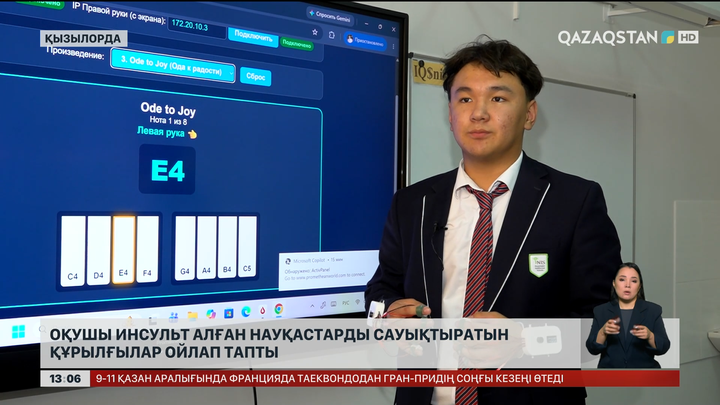
Task: Tap the B4 piano key
Action: 227,246
